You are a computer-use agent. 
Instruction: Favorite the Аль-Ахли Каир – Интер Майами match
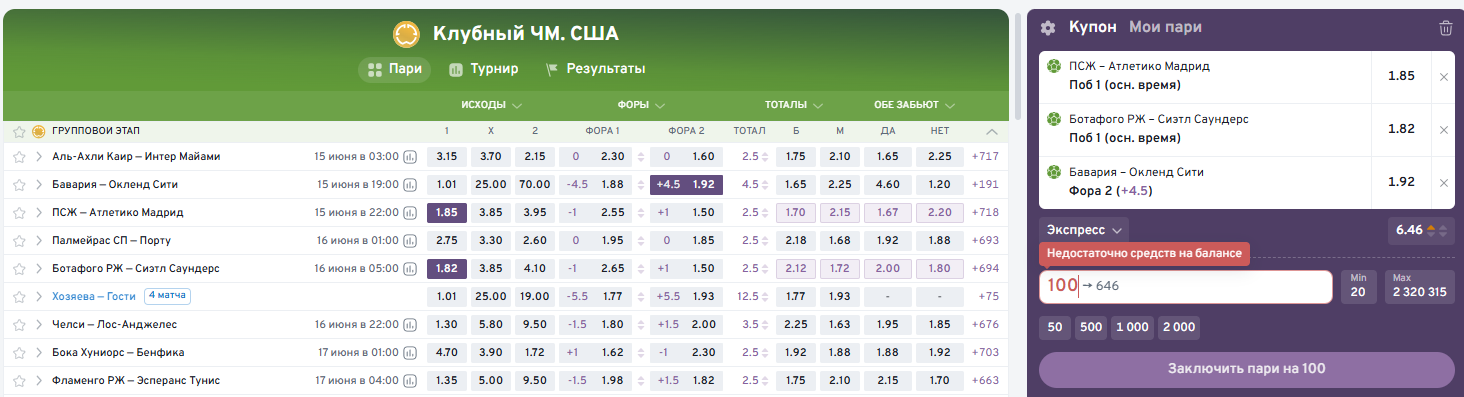[19, 157]
